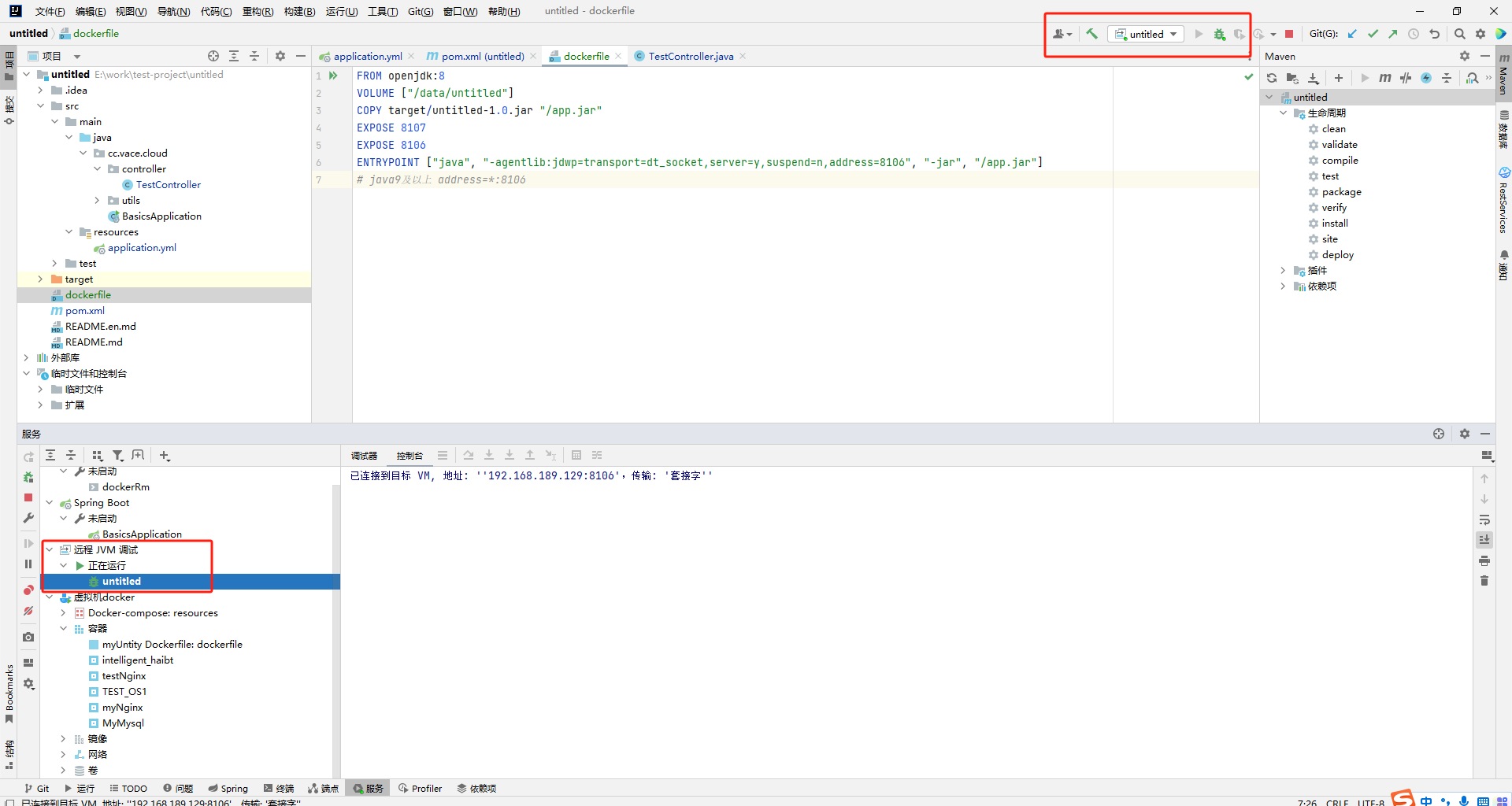Viewport: 1512px width, 806px height.
Task: Expand the utils package
Action: [97, 201]
